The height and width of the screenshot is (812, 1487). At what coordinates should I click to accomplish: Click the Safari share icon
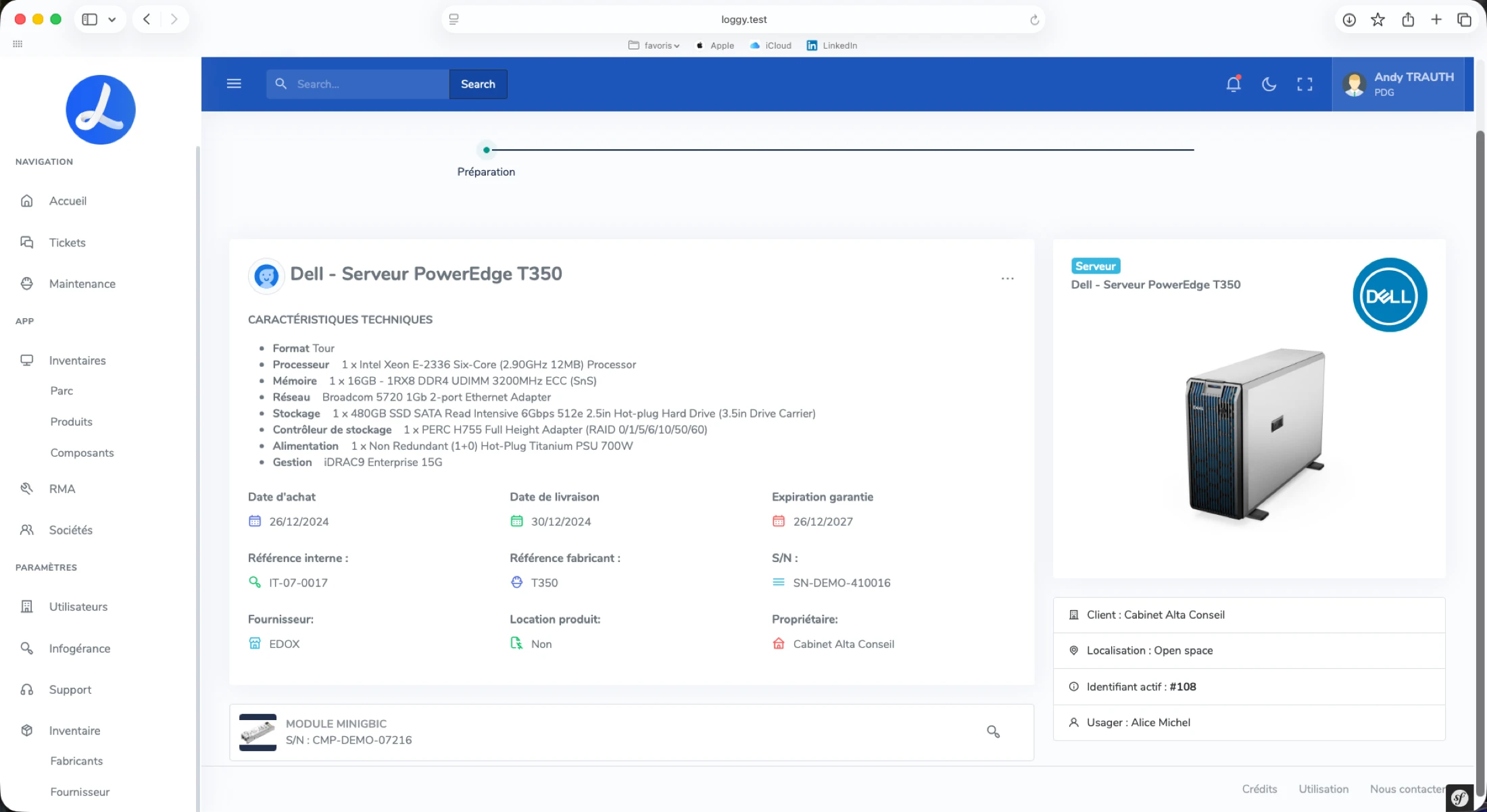click(1408, 20)
